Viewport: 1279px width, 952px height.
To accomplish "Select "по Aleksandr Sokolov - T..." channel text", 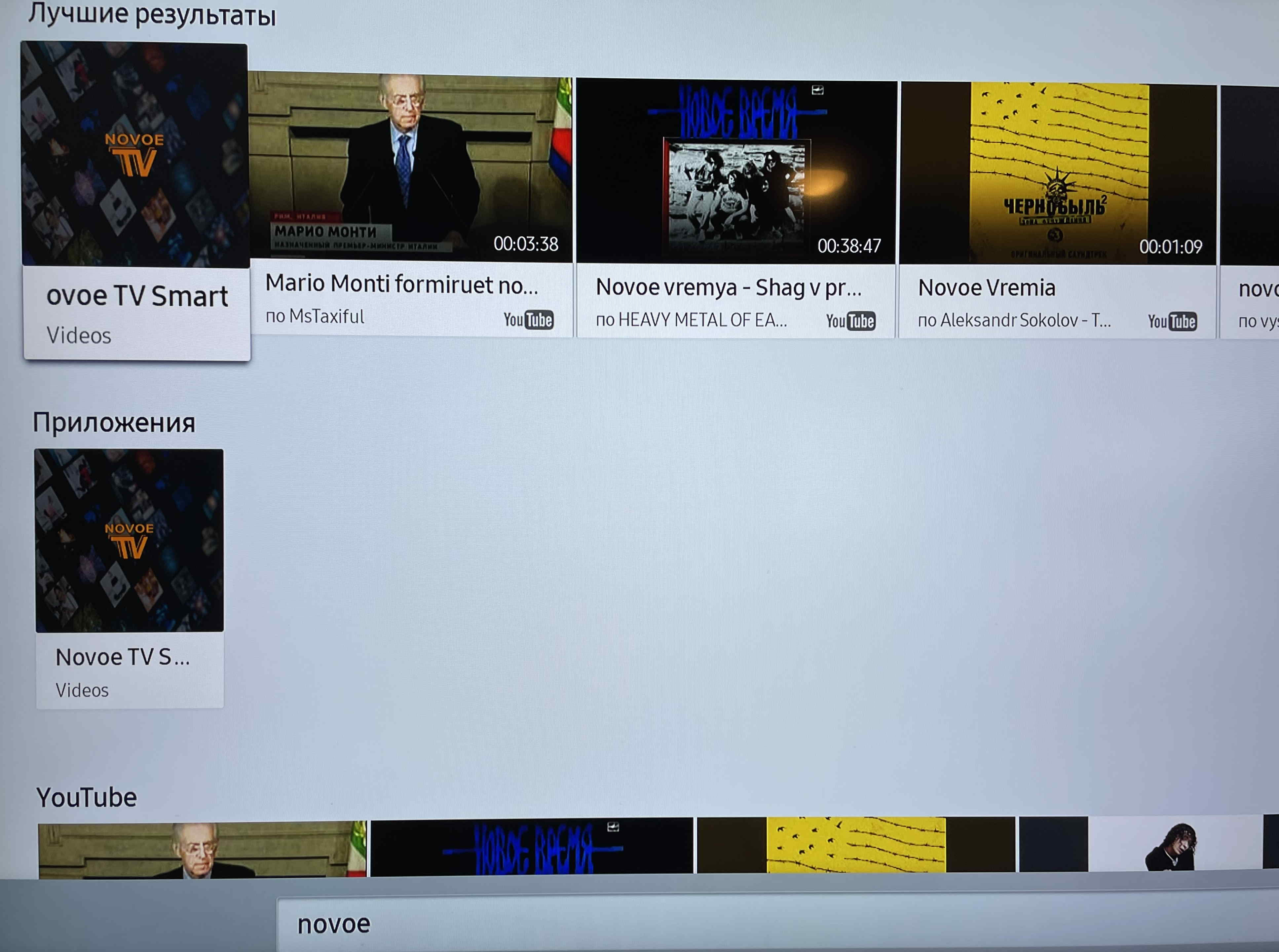I will coord(1015,321).
